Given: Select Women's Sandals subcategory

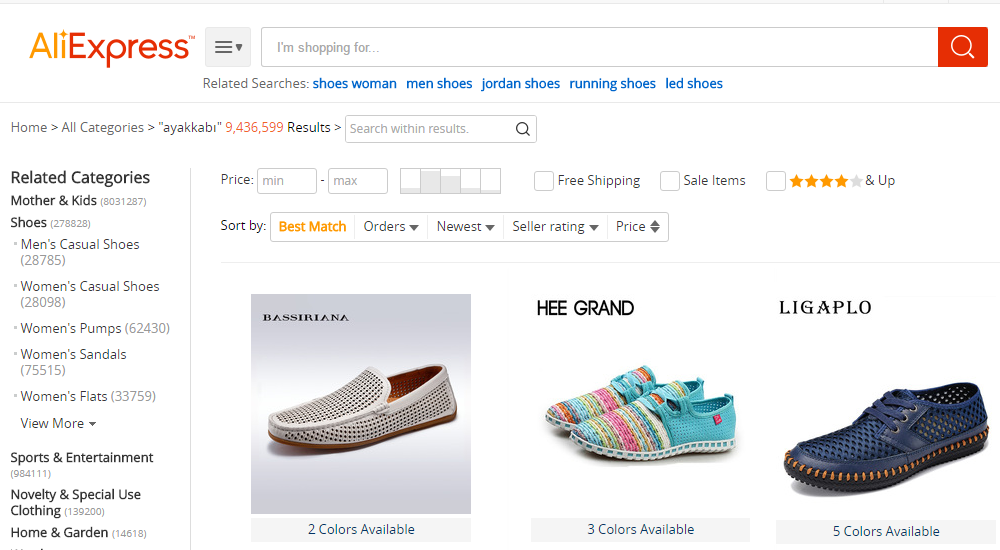Looking at the screenshot, I should [73, 362].
